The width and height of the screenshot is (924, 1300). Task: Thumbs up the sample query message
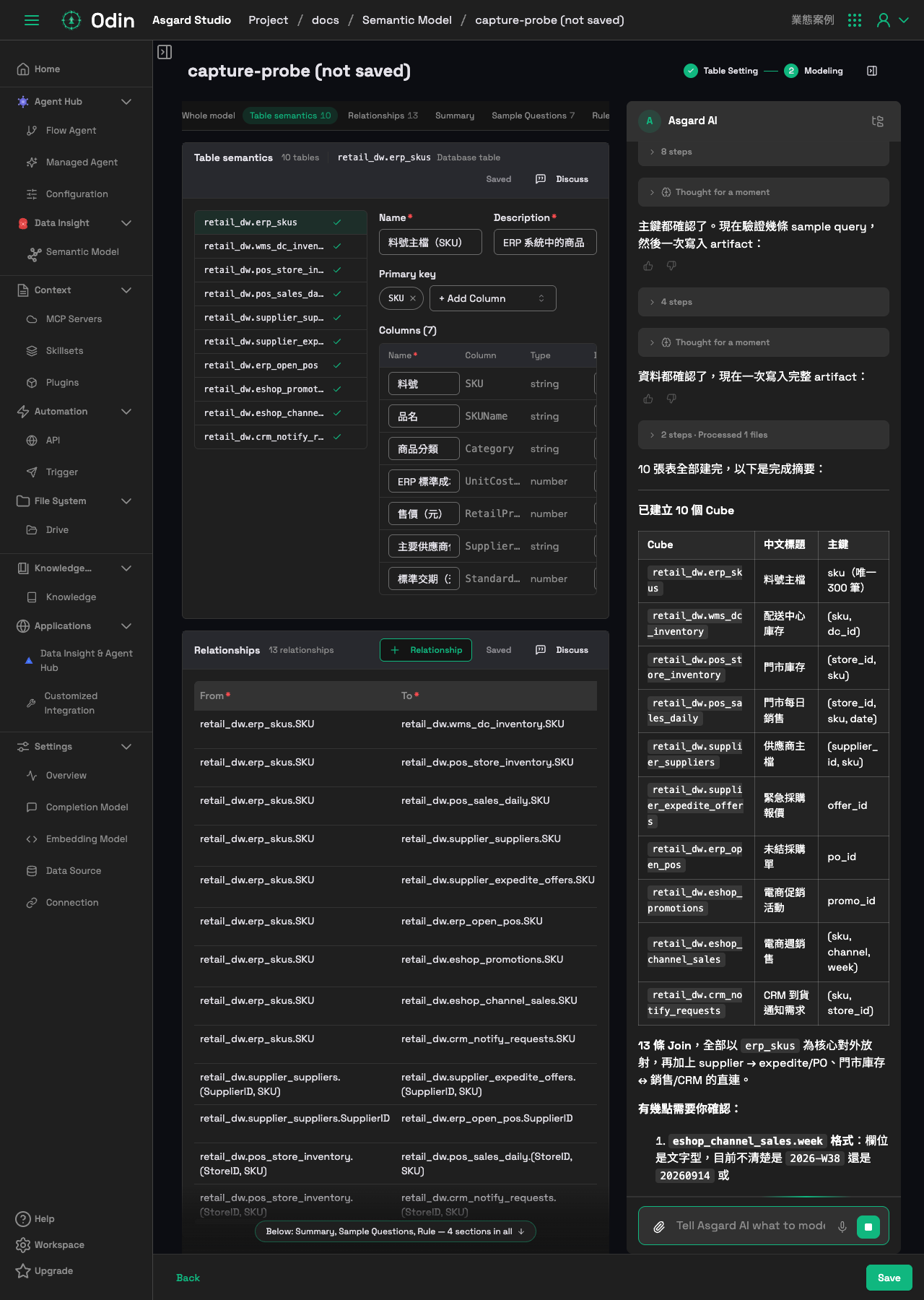(x=648, y=266)
